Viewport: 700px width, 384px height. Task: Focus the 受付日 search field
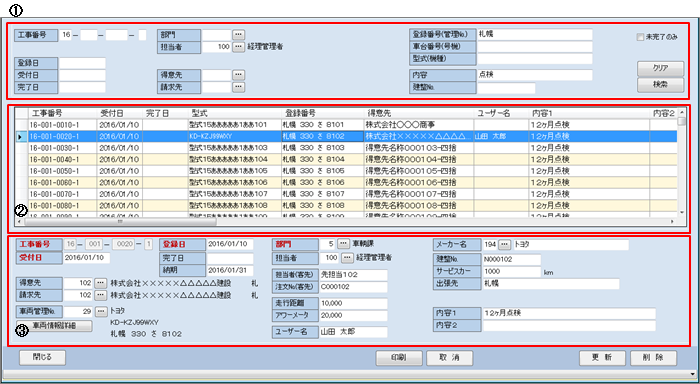tap(83, 75)
